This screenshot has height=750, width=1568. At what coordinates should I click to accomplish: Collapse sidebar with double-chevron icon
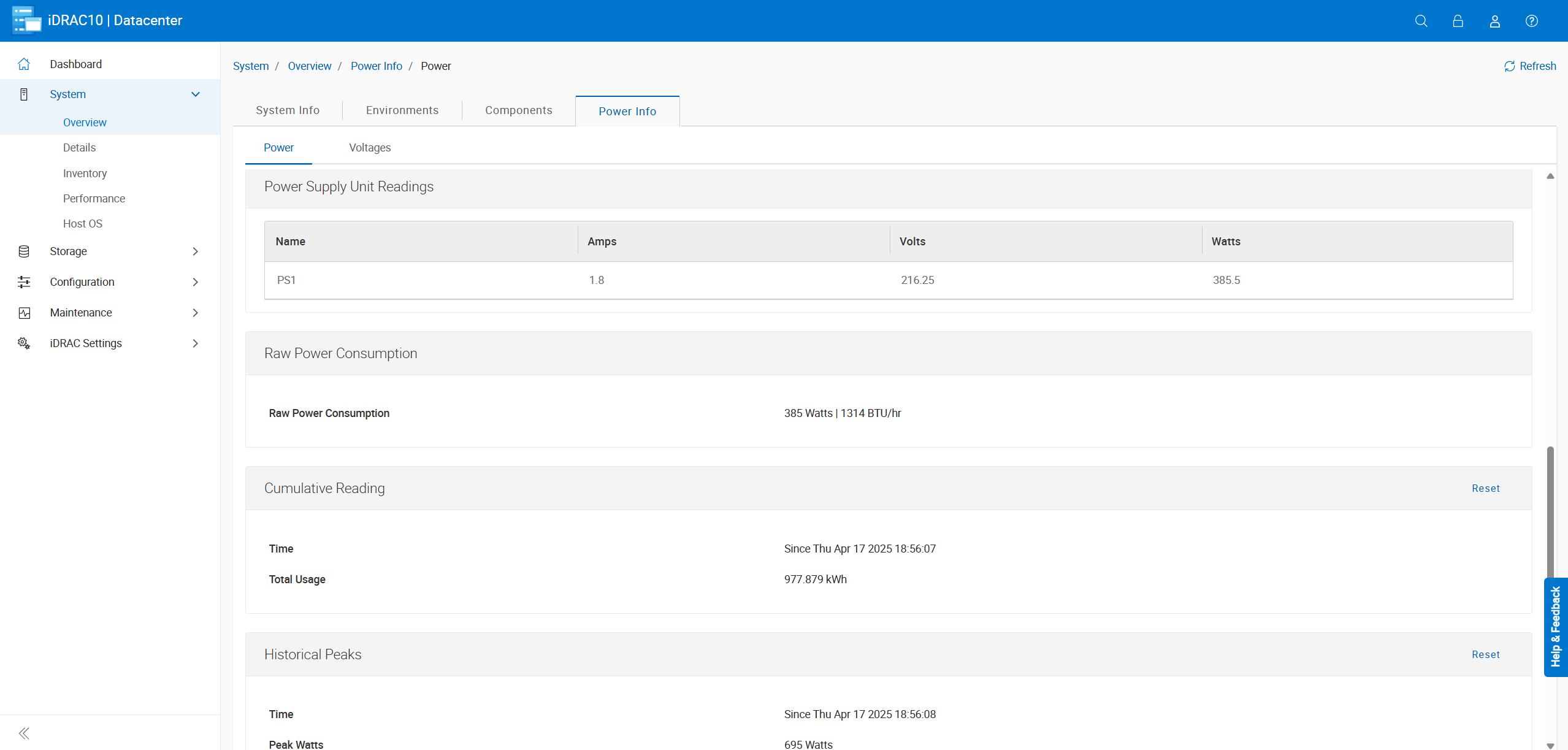(24, 733)
